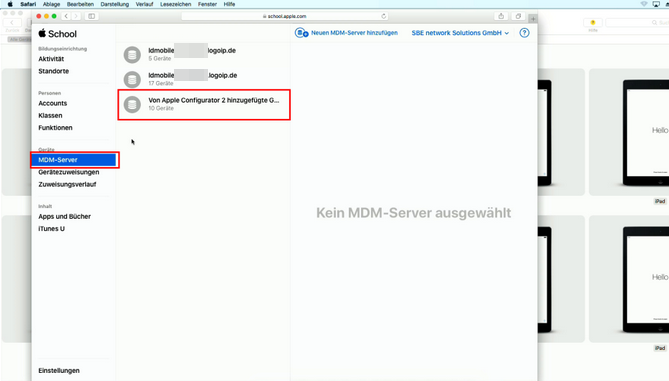This screenshot has height=381, width=669.
Task: Click the add MDM server icon
Action: coord(302,33)
